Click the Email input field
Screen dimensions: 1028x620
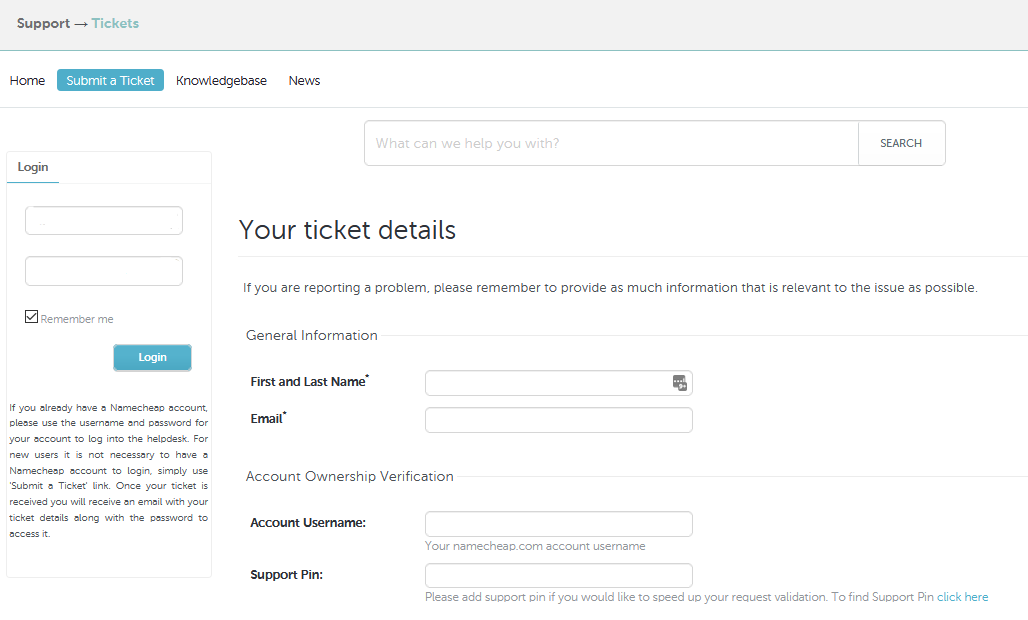click(x=559, y=420)
